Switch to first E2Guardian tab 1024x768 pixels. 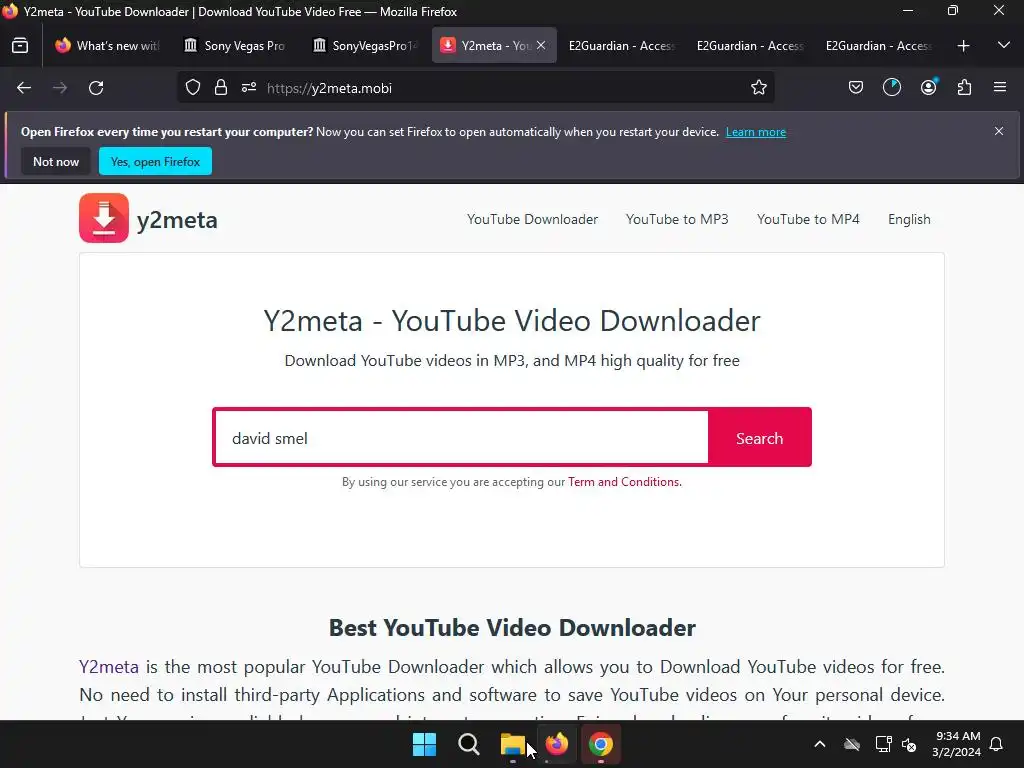pos(621,46)
